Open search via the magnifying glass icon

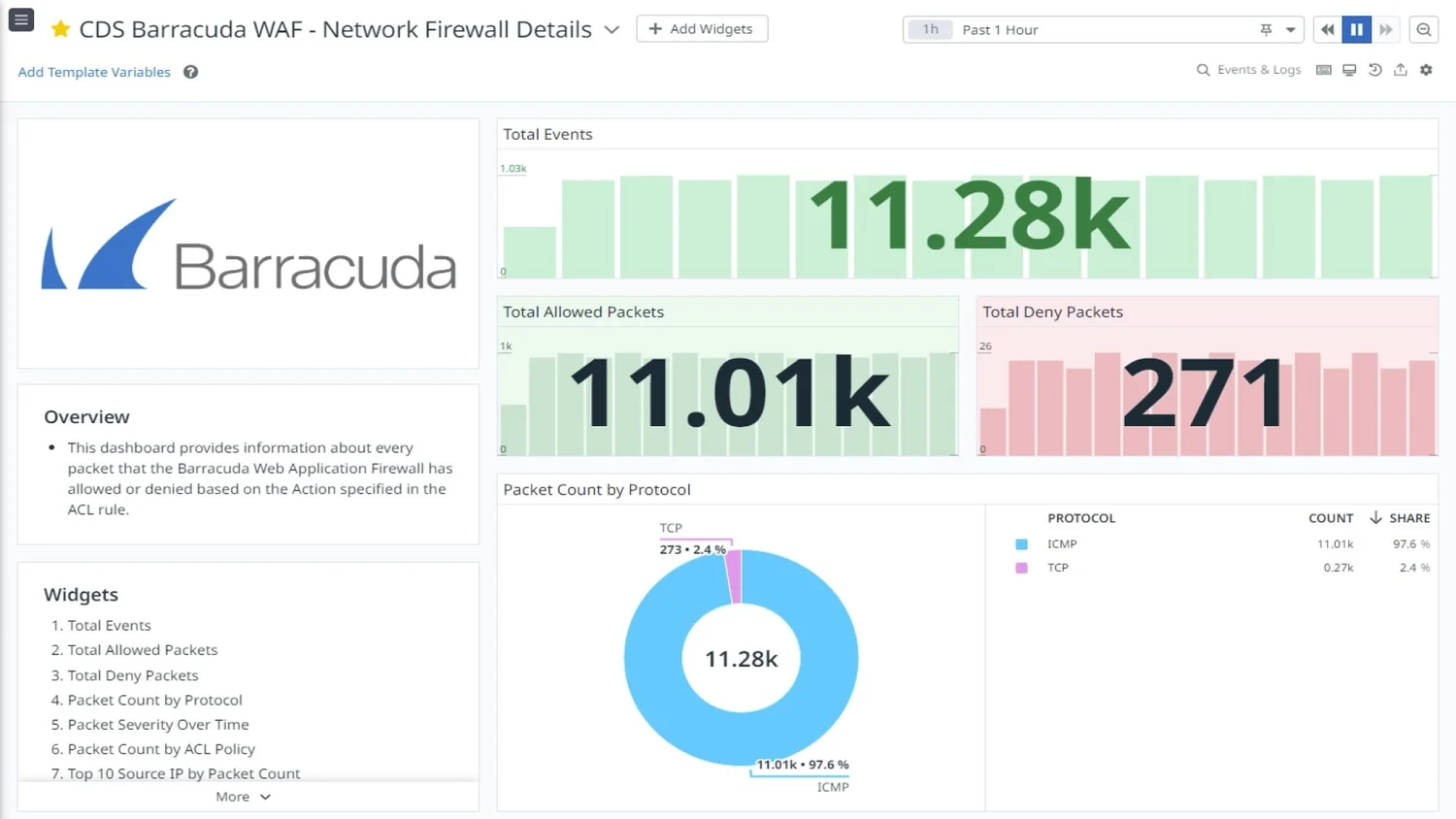tap(1202, 69)
